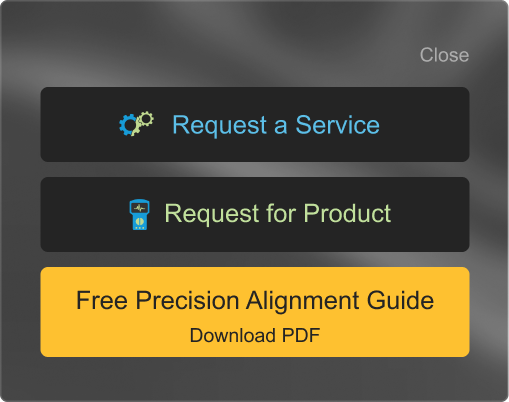Viewport: 509px width, 402px height.
Task: Select the gears icon beside Request a Service
Action: (137, 124)
